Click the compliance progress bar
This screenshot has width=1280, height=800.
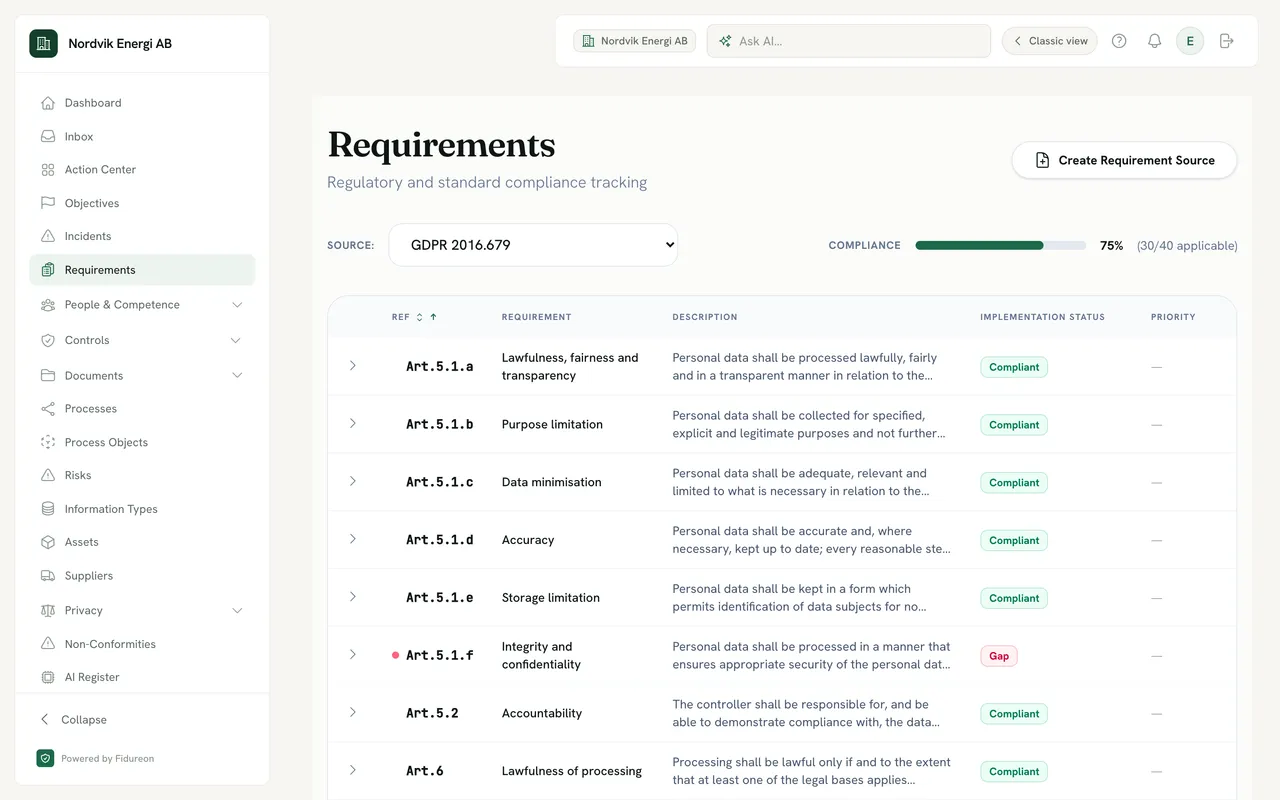1000,245
